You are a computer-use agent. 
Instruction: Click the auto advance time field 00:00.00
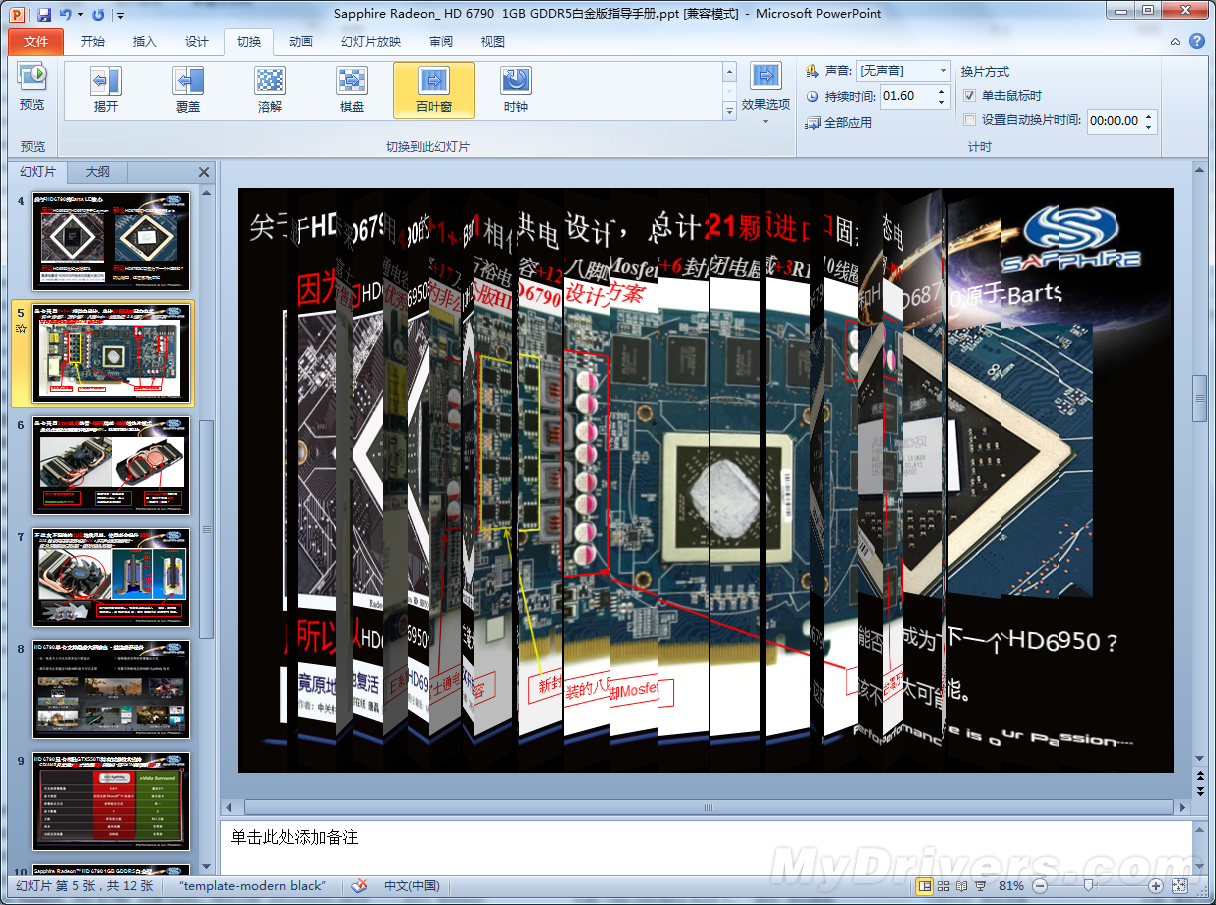[1114, 120]
